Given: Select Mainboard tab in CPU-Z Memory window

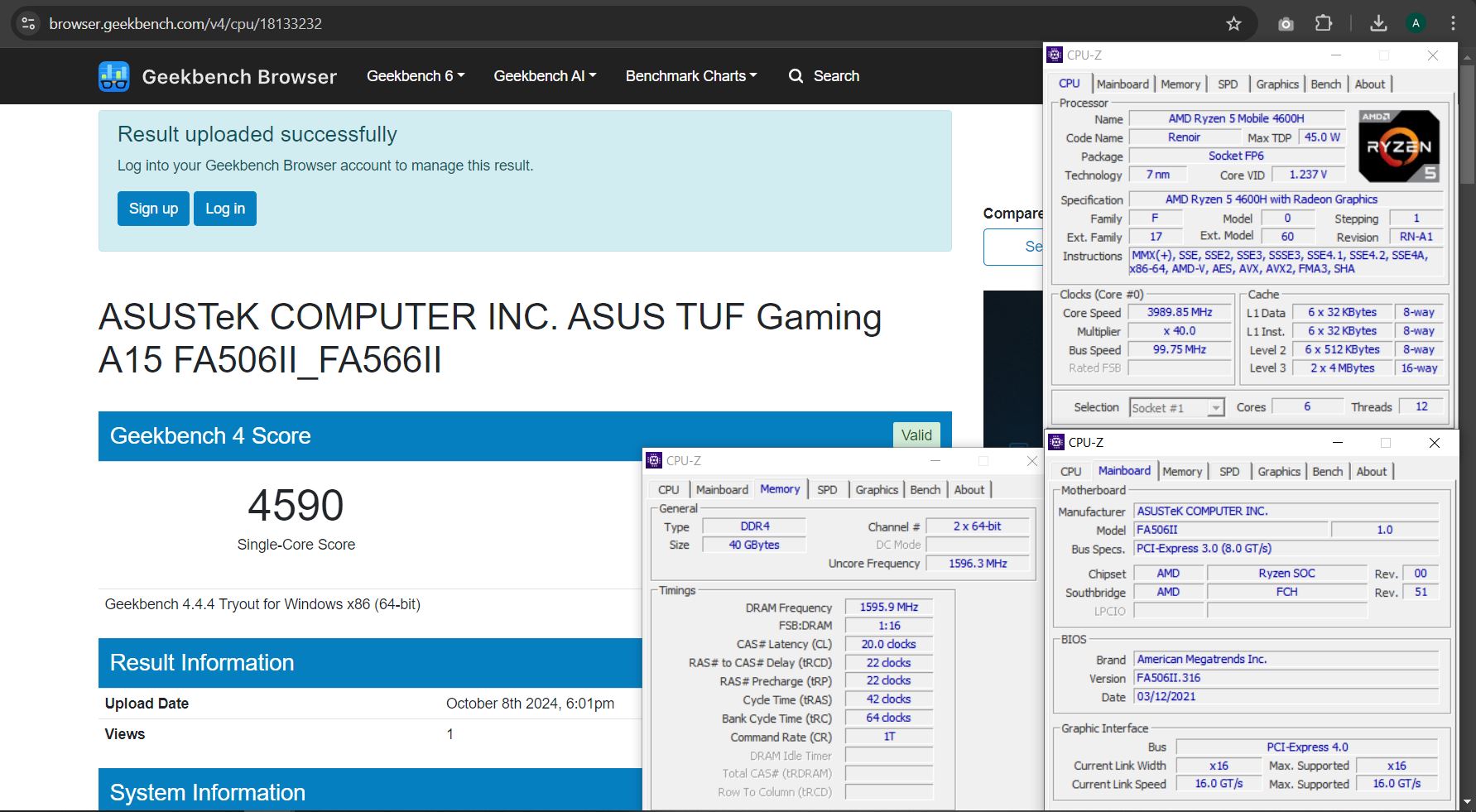Looking at the screenshot, I should click(722, 490).
